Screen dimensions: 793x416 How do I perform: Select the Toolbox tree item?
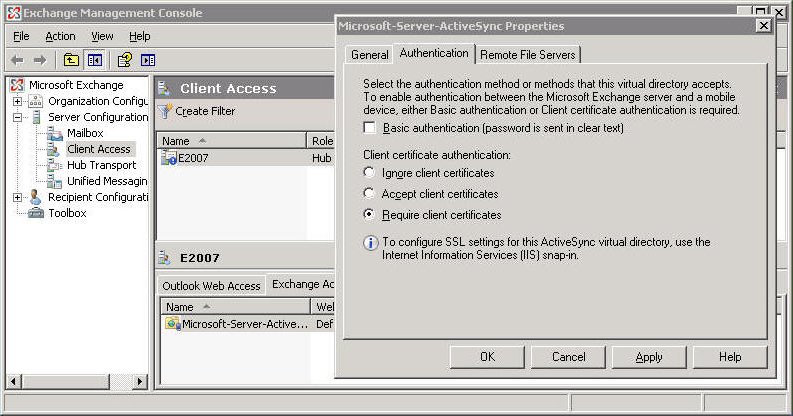67,213
